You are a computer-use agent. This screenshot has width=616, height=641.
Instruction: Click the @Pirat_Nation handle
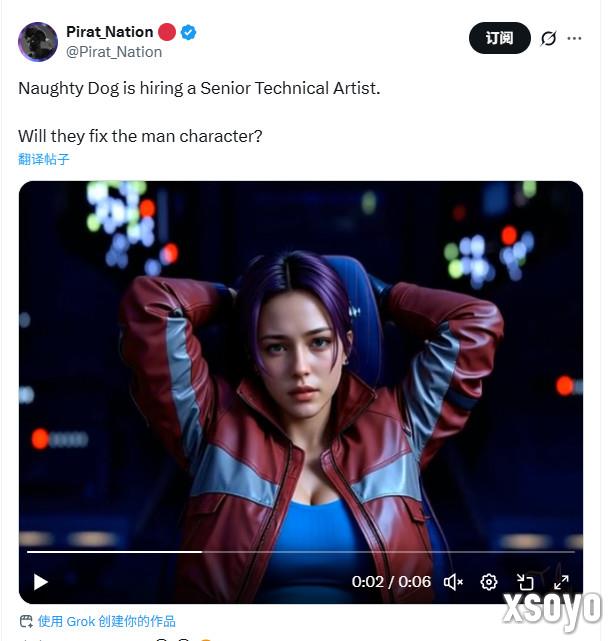[114, 51]
